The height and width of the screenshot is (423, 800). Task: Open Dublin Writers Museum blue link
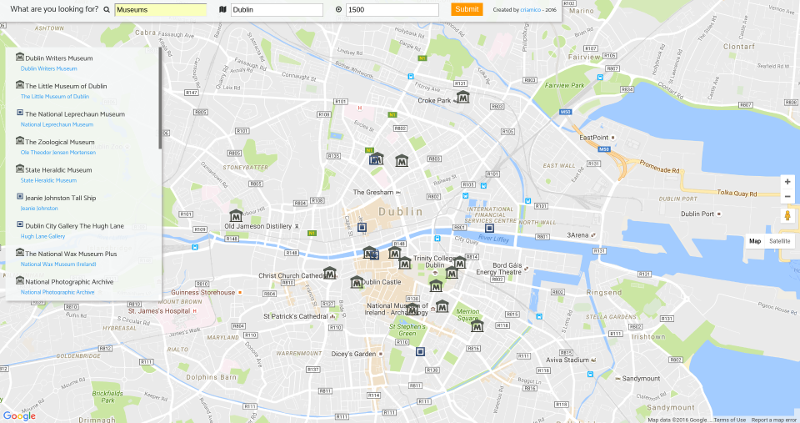(x=49, y=68)
